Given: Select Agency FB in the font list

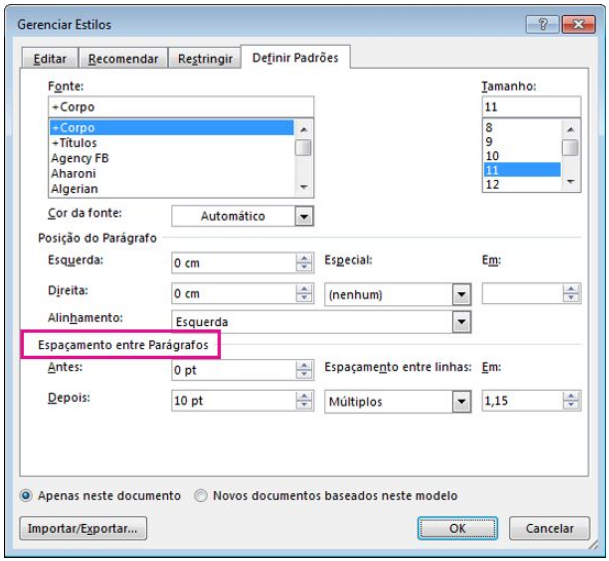Looking at the screenshot, I should click(x=80, y=158).
